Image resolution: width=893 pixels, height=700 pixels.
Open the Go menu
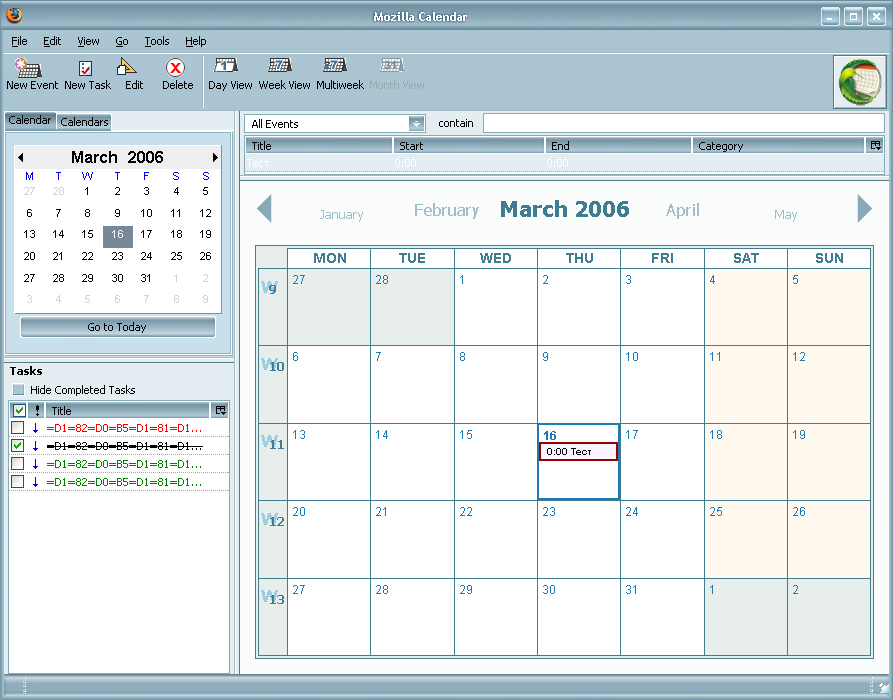point(122,41)
